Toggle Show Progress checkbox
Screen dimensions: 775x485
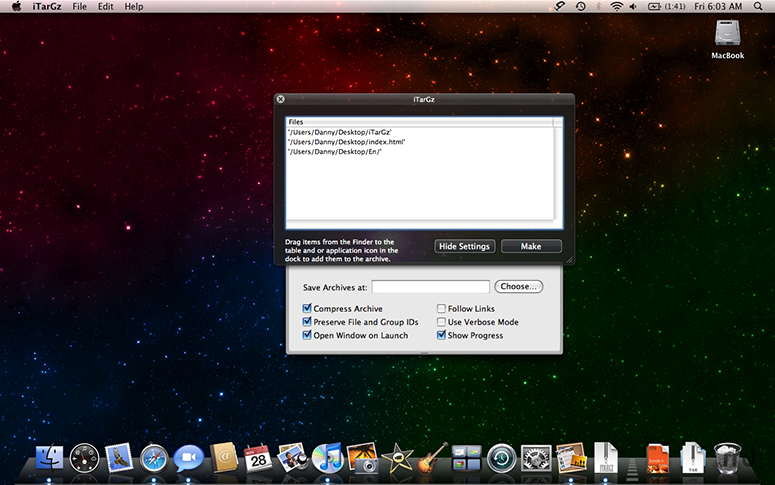click(441, 335)
